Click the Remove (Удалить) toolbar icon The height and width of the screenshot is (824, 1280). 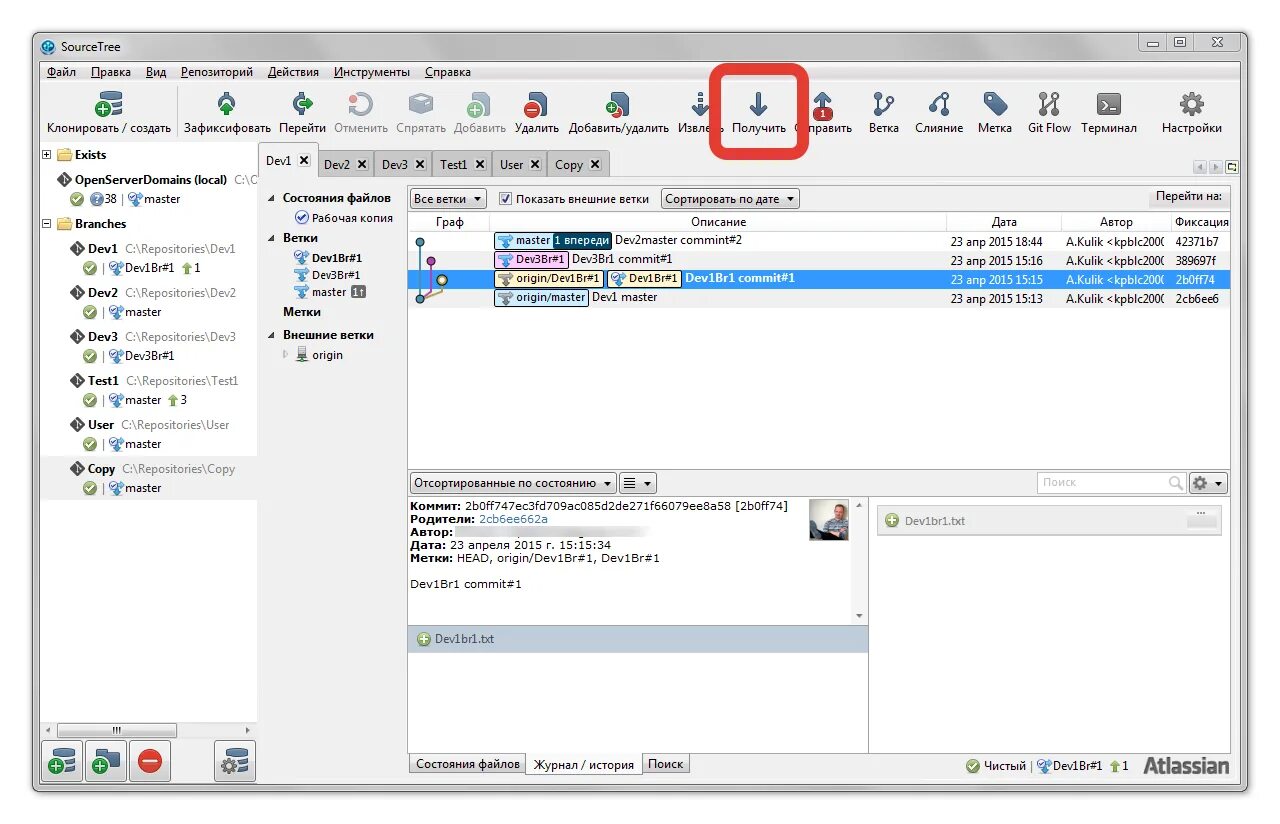(x=536, y=104)
